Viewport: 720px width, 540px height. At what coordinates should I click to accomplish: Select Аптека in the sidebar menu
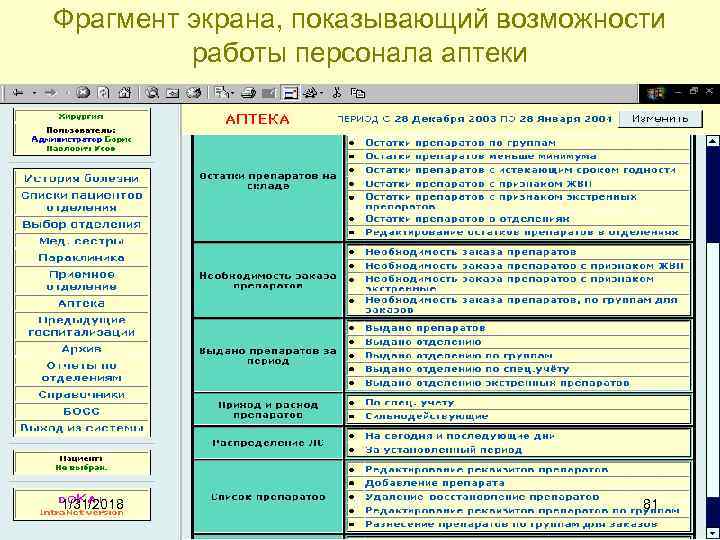point(82,304)
